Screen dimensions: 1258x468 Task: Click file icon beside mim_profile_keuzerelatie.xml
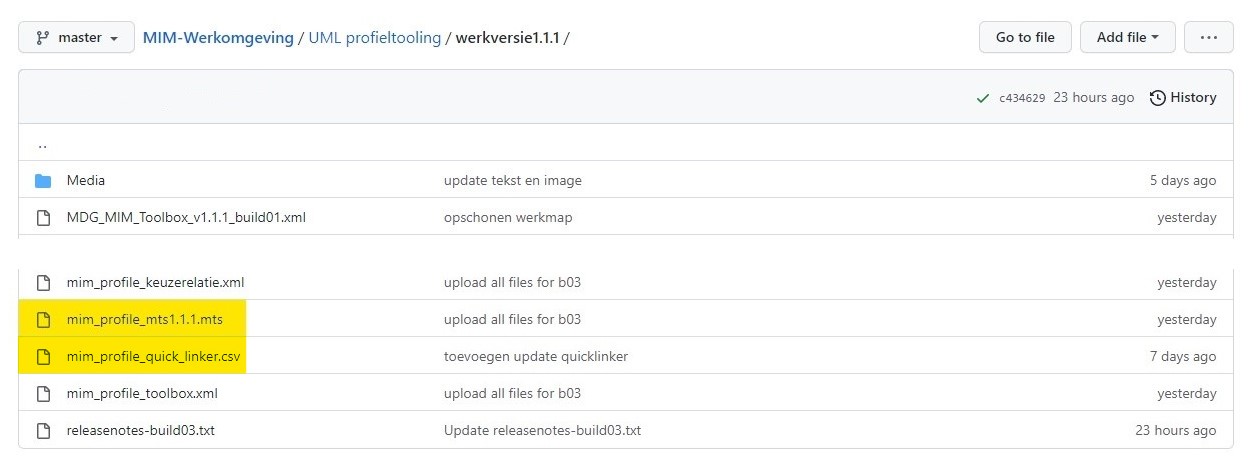coord(43,283)
